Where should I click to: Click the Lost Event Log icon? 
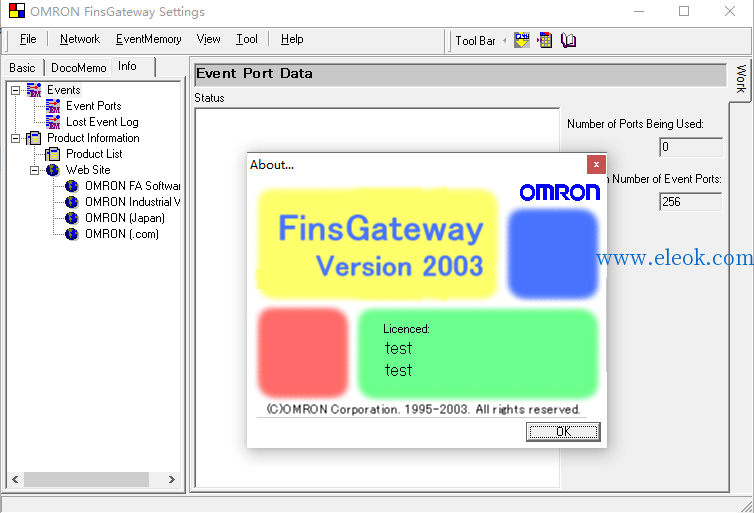click(53, 122)
